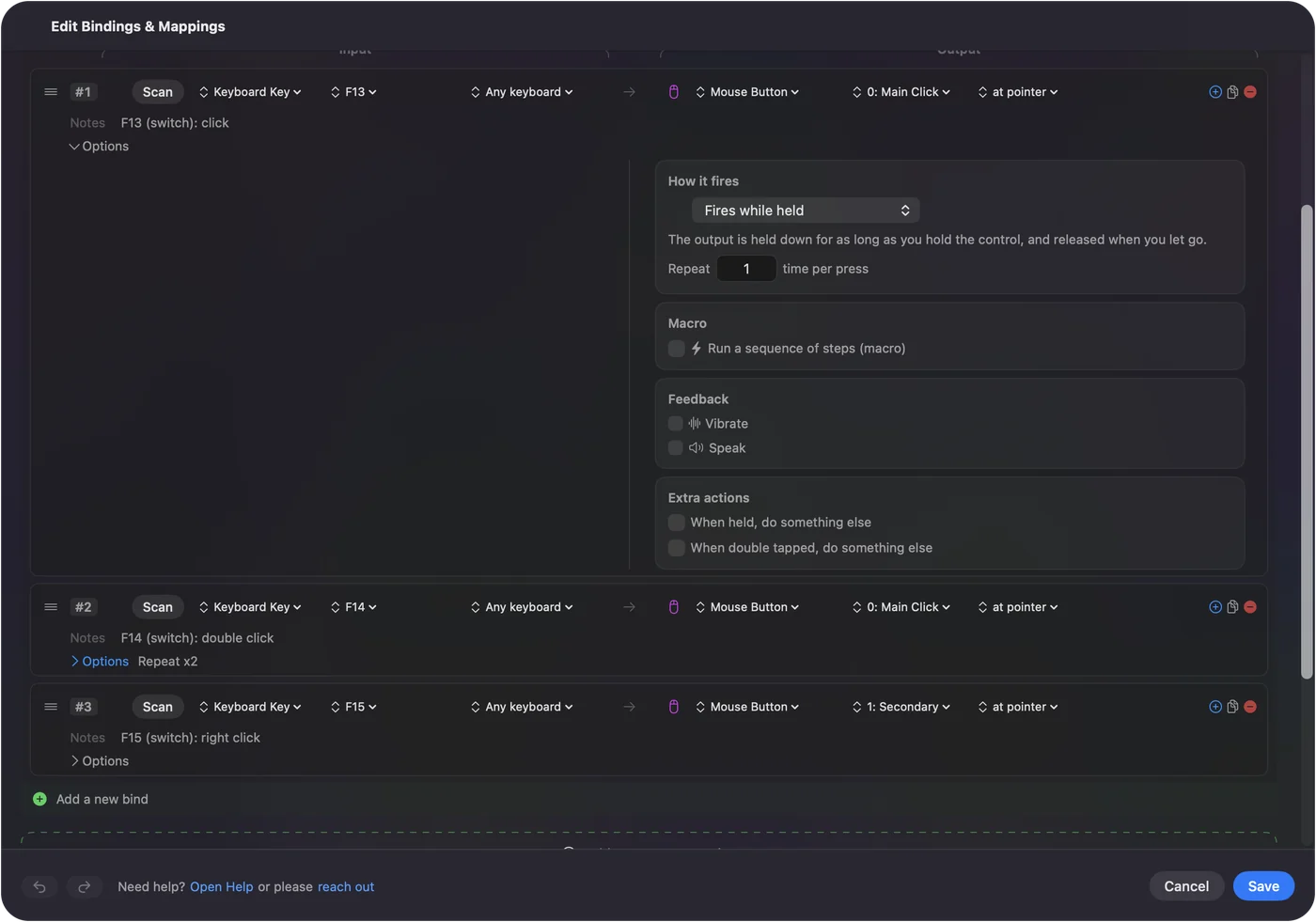This screenshot has height=922, width=1316.
Task: Click the vertical scrollbar thumb
Action: [x=1307, y=442]
